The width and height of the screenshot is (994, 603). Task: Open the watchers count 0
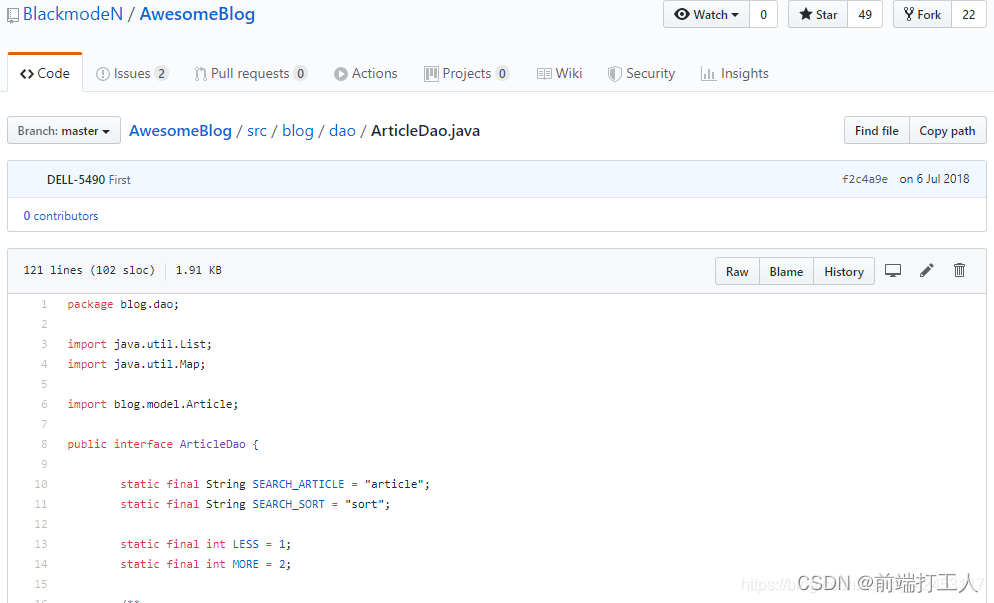point(763,15)
